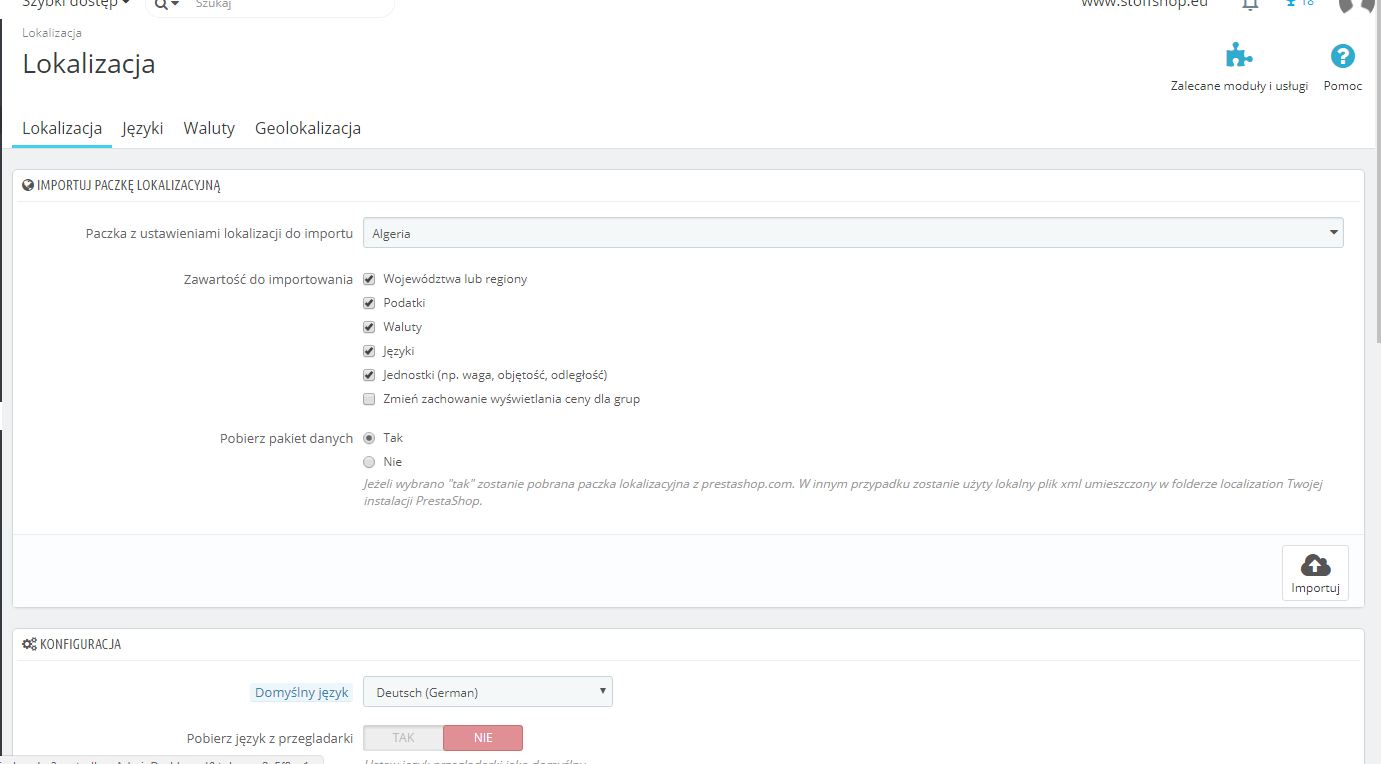Uncheck the Waluty import checkbox

click(x=369, y=327)
